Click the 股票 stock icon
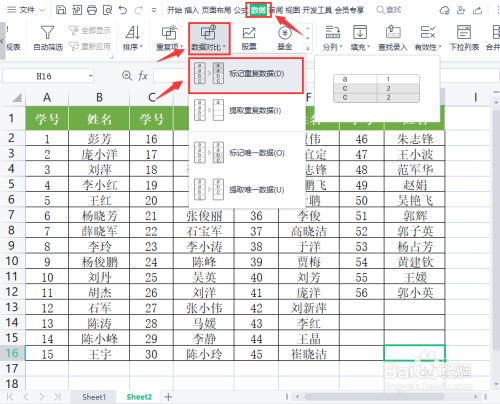Viewport: 500px width, 404px height. (249, 38)
